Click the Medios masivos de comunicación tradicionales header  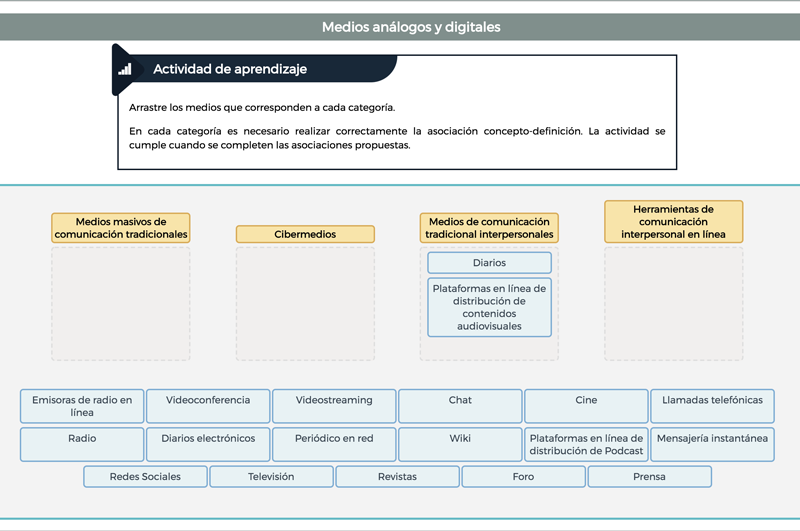[x=121, y=228]
